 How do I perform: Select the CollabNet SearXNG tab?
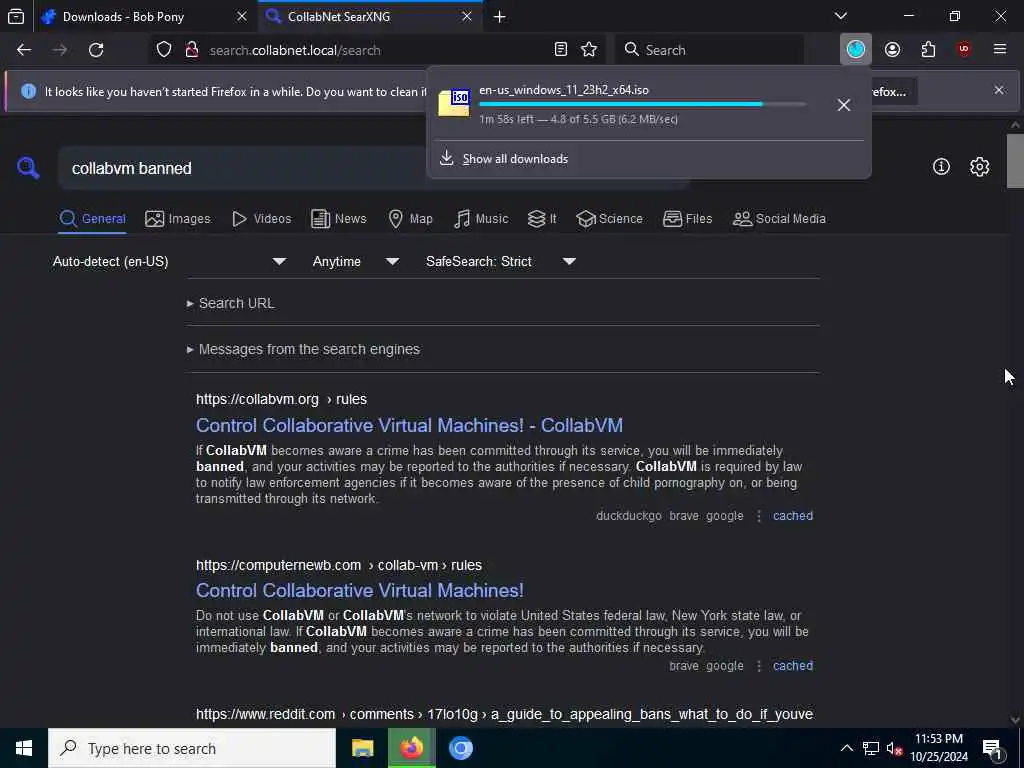point(340,17)
